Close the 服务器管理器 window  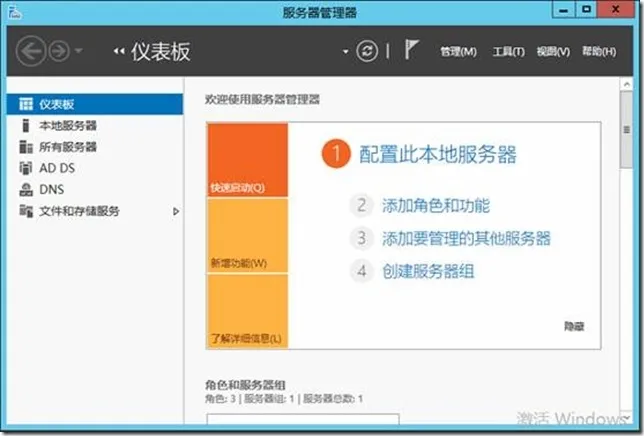point(615,10)
